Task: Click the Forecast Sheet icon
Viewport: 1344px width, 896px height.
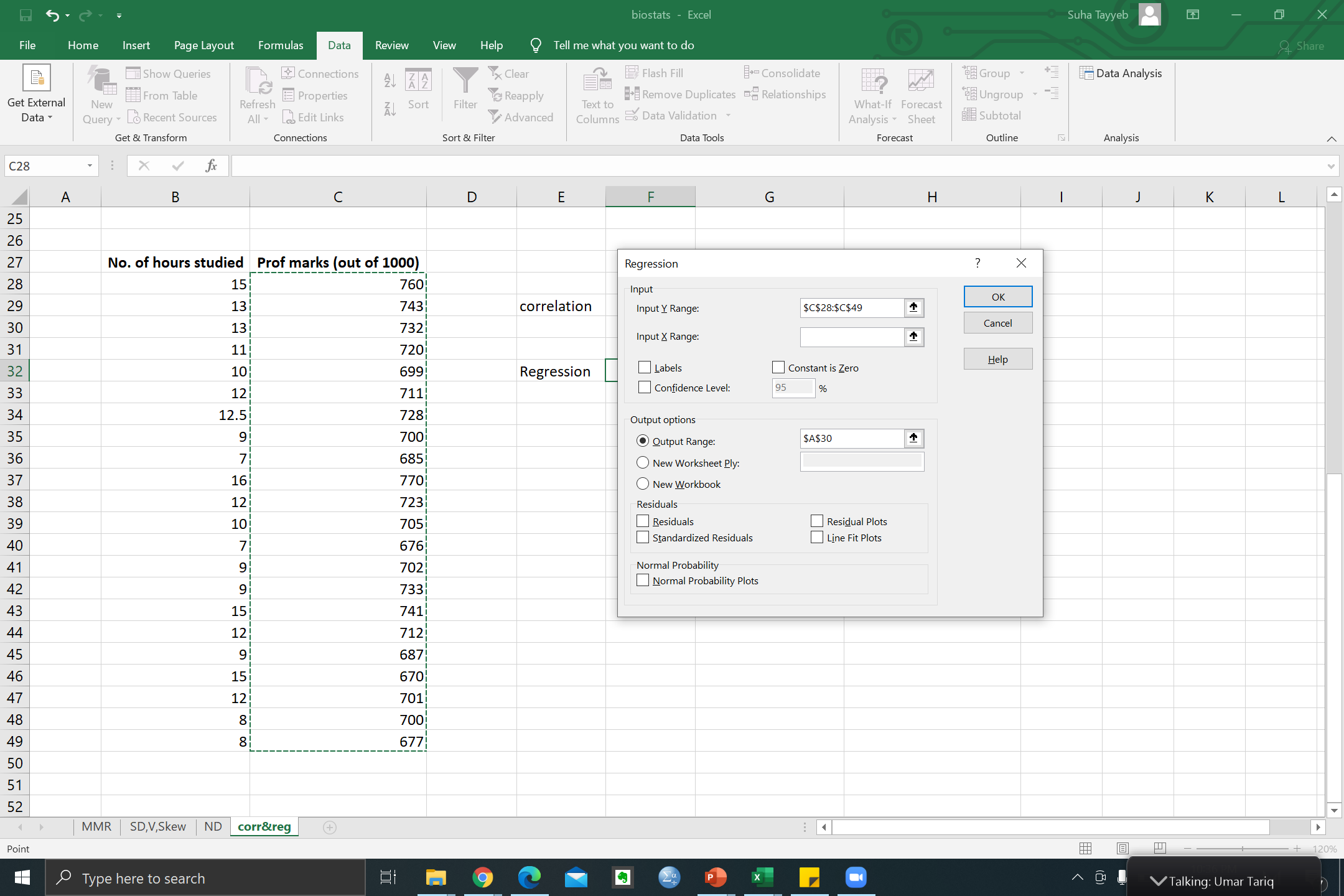Action: point(920,81)
